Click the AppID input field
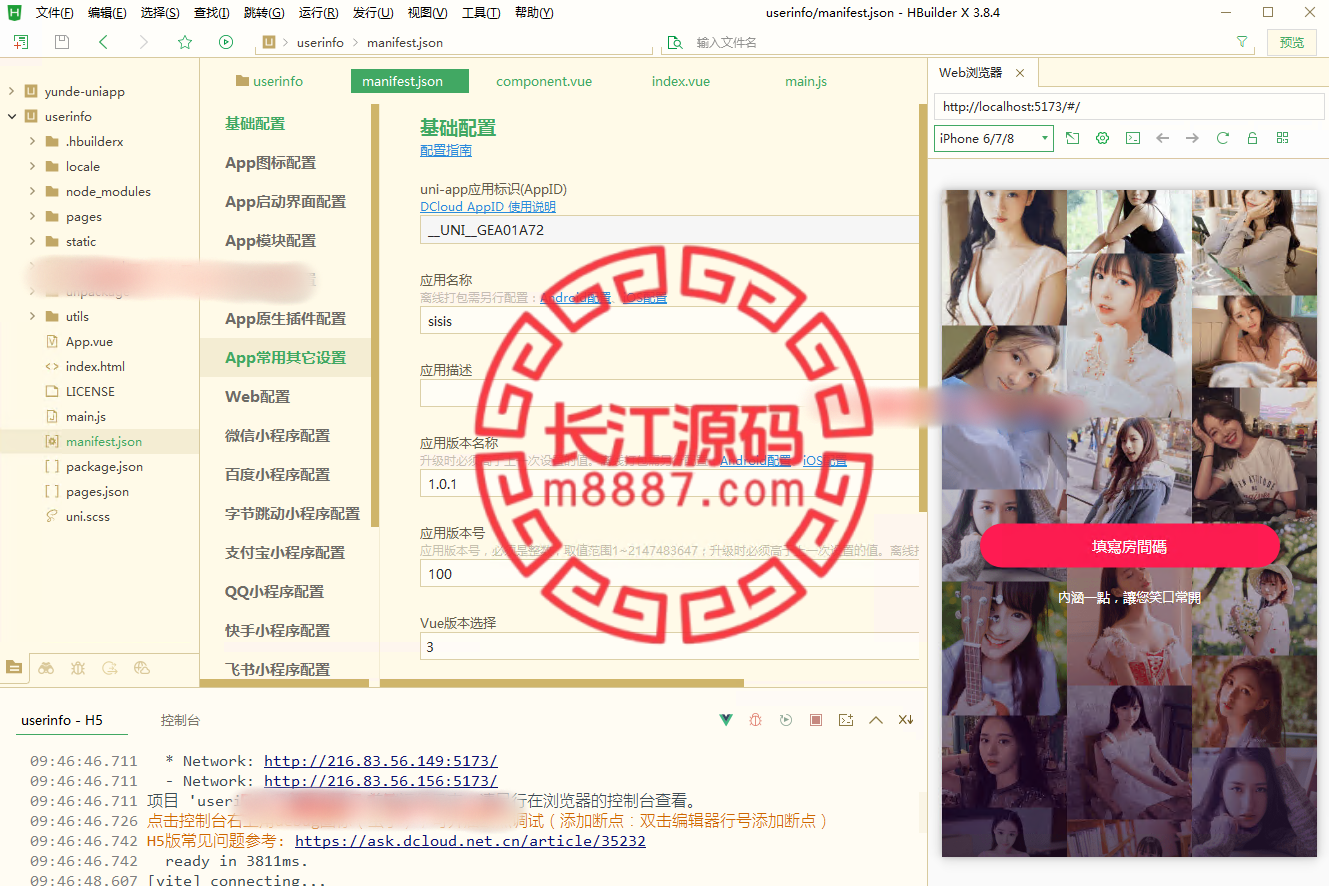This screenshot has height=886, width=1329. (669, 229)
